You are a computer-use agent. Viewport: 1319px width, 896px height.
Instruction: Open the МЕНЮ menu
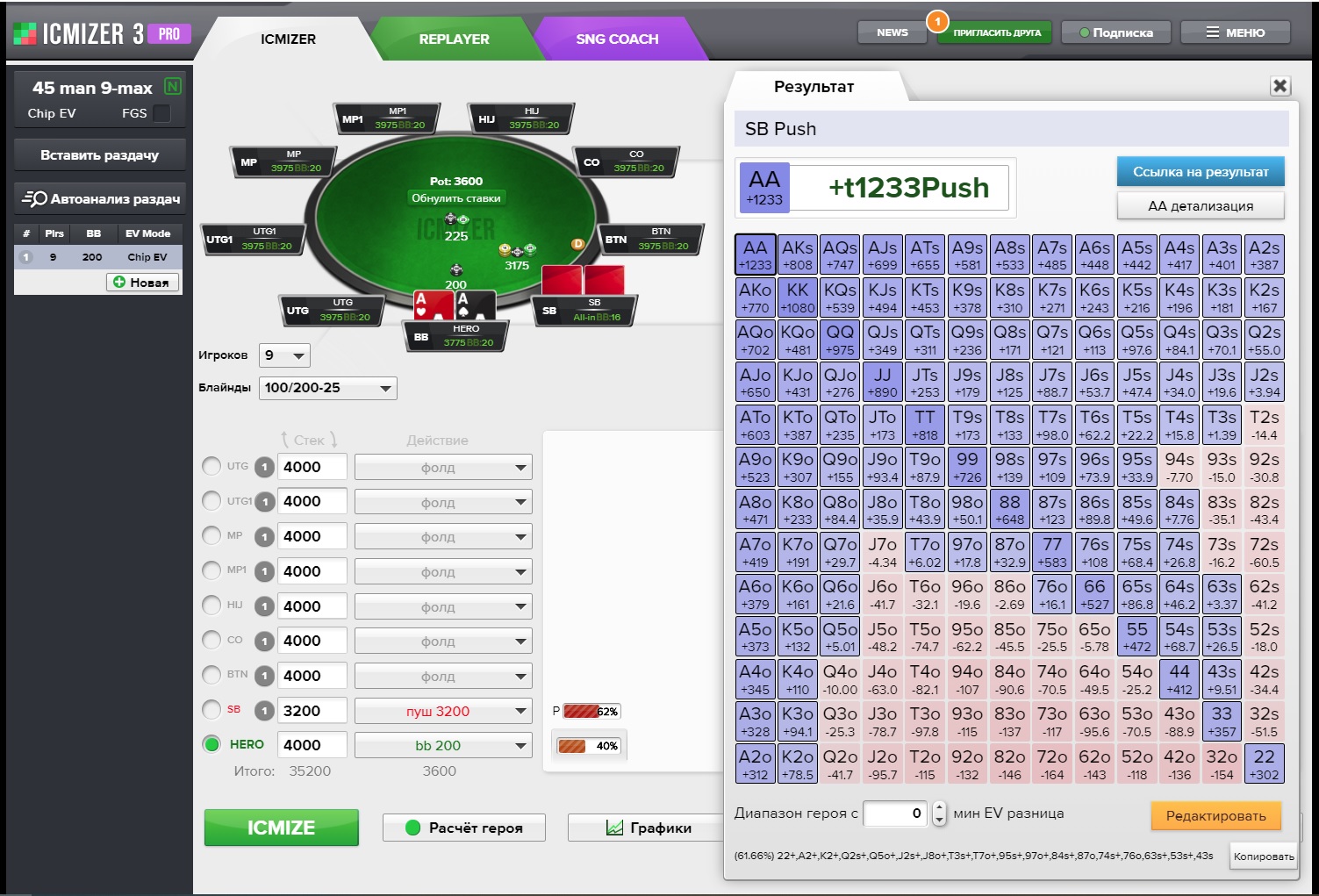pos(1235,32)
